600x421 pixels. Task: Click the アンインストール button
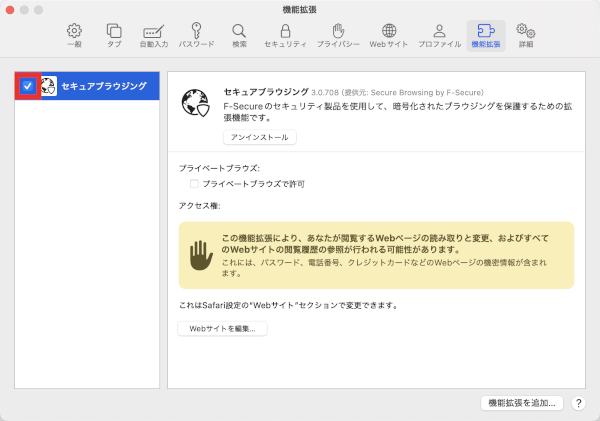click(x=259, y=137)
